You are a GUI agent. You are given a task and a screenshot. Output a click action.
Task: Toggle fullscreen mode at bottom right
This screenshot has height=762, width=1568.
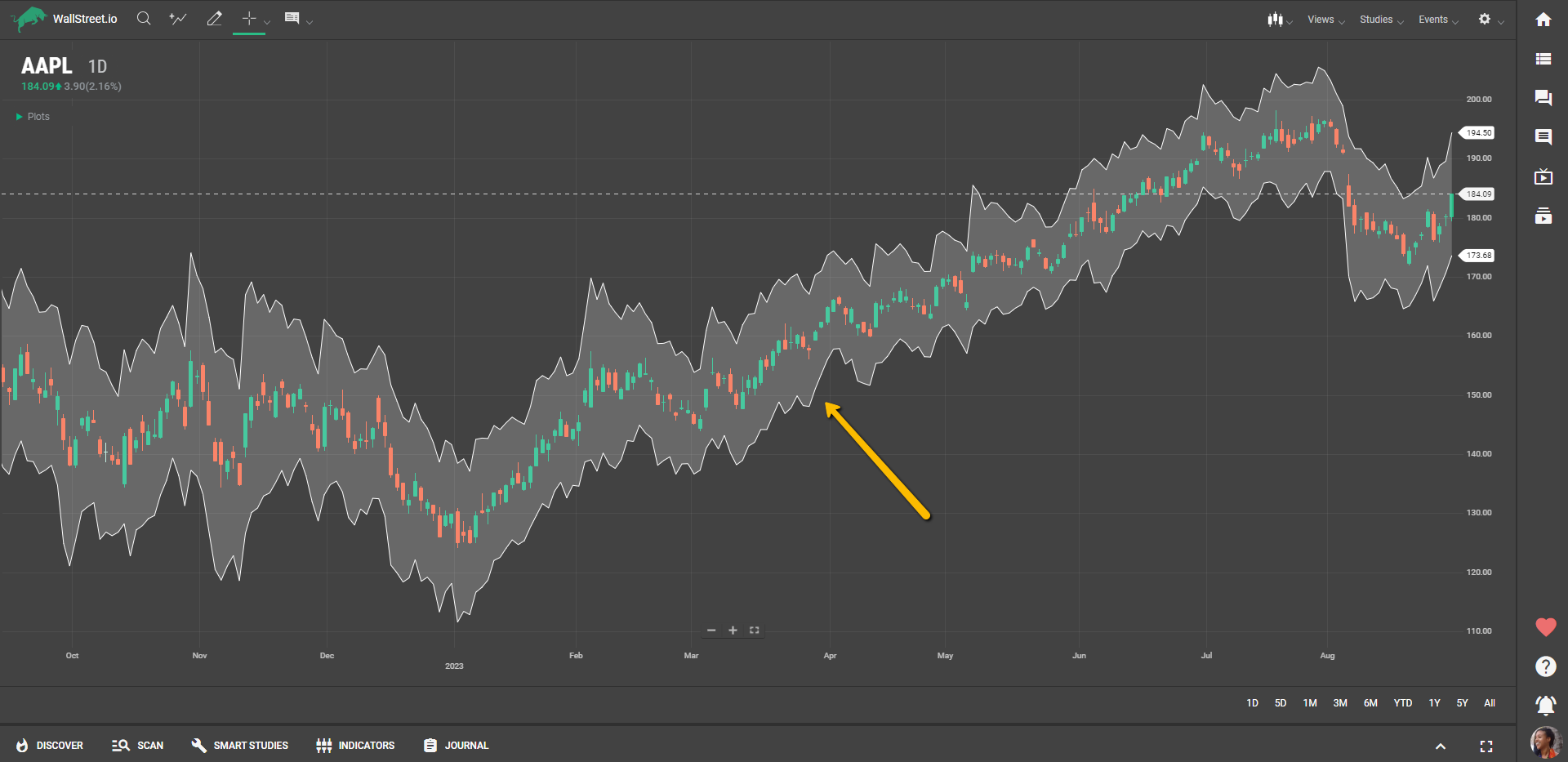click(x=1486, y=746)
